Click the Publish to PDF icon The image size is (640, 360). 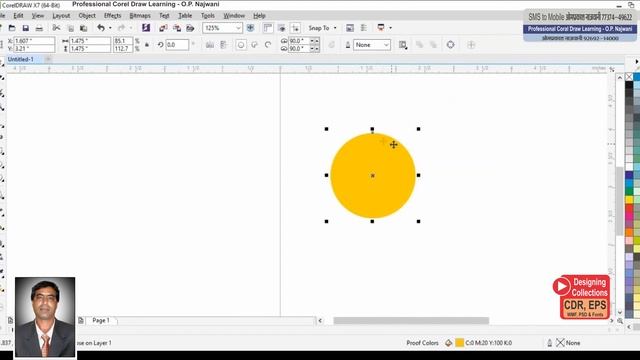pyautogui.click(x=190, y=28)
